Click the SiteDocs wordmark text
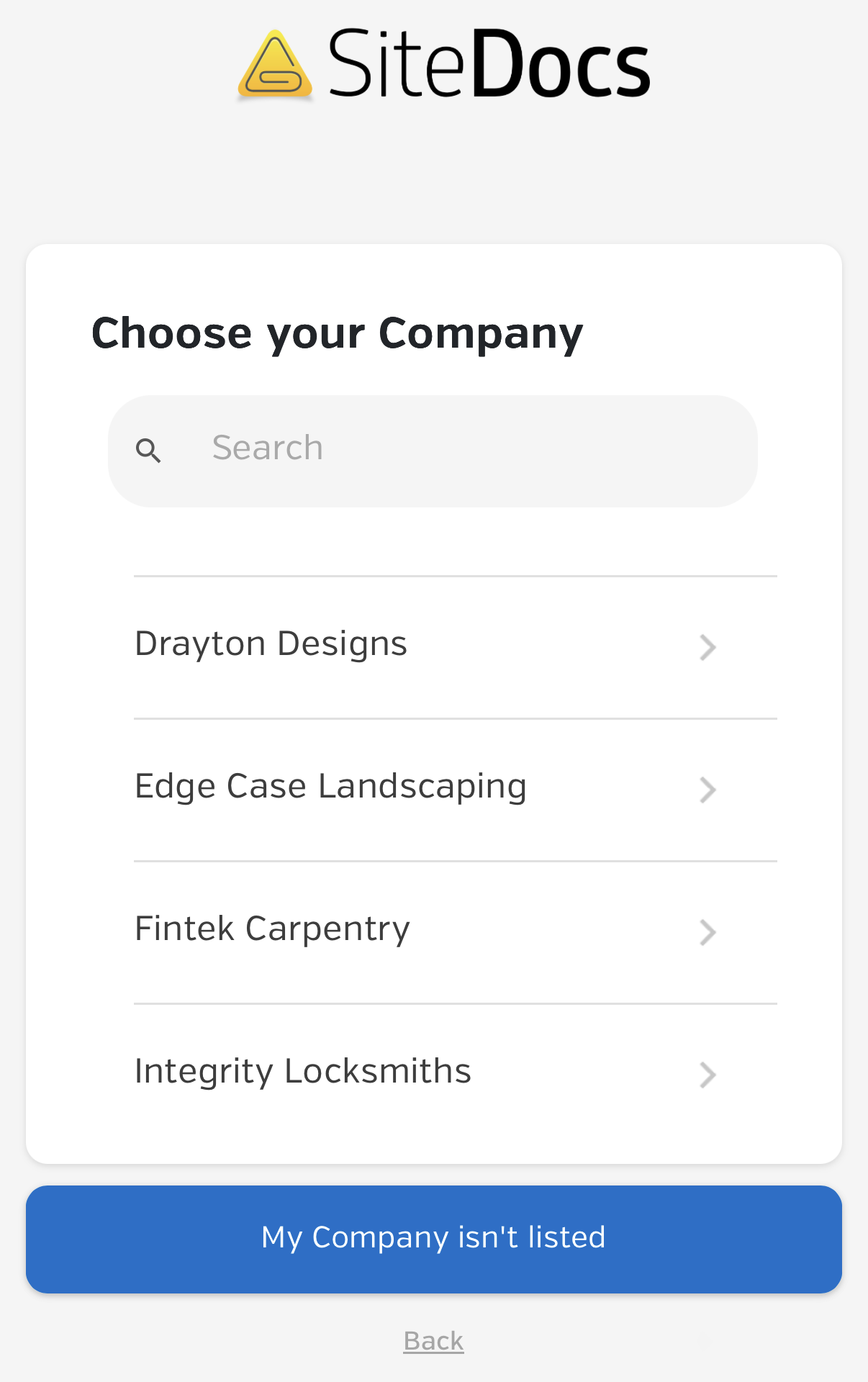The height and width of the screenshot is (1382, 868). [489, 64]
